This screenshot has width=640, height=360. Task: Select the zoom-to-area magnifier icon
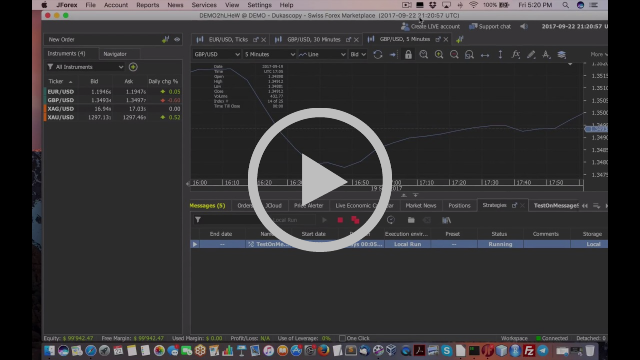coord(469,54)
